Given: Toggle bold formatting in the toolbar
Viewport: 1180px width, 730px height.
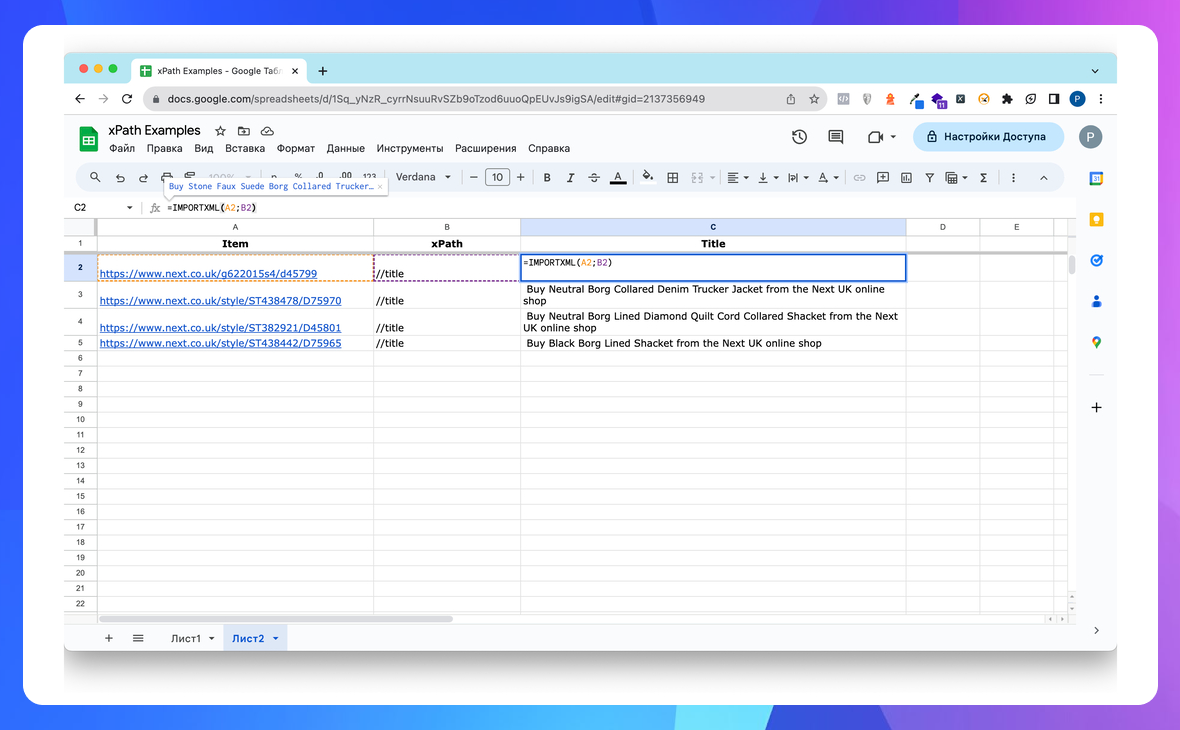Looking at the screenshot, I should 547,178.
